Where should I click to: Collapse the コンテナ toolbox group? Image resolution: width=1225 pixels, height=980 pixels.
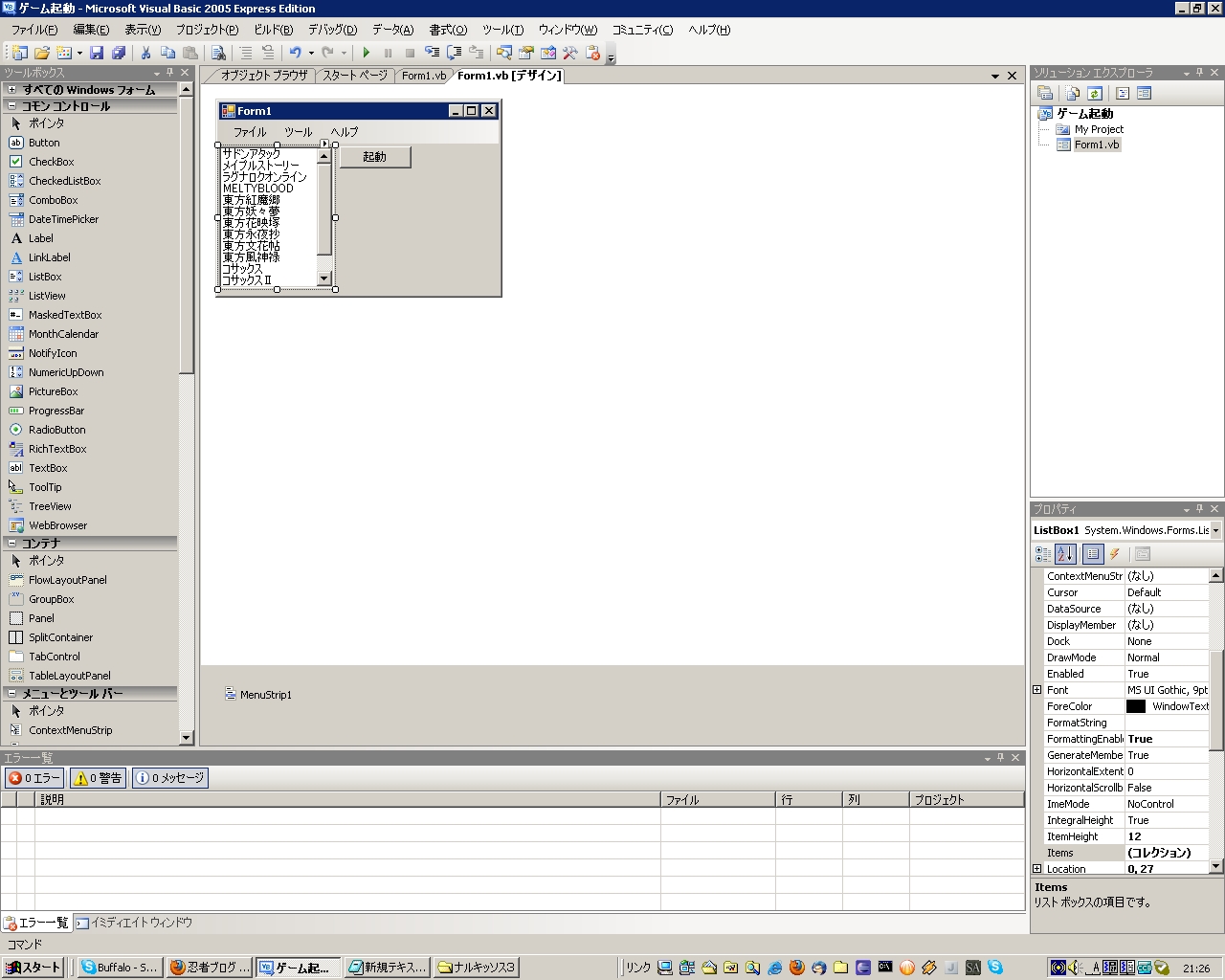(12, 544)
